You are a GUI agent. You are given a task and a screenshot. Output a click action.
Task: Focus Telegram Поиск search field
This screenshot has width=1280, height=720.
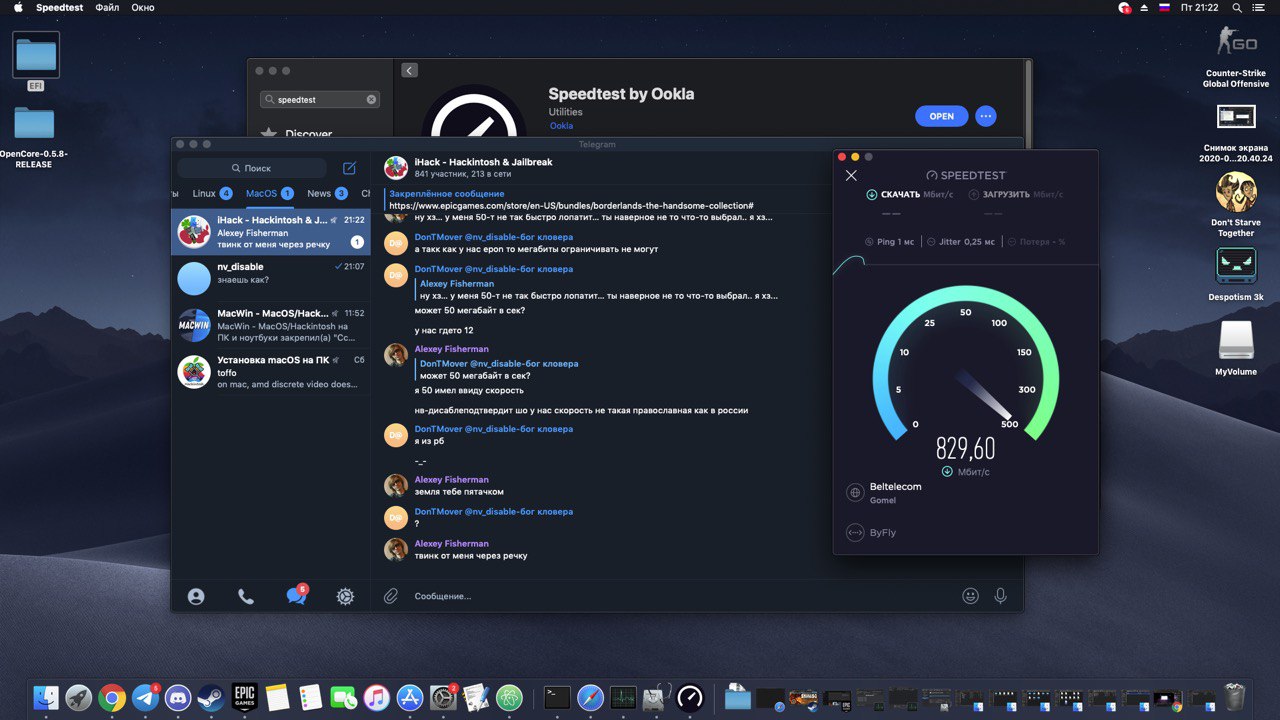pos(252,168)
